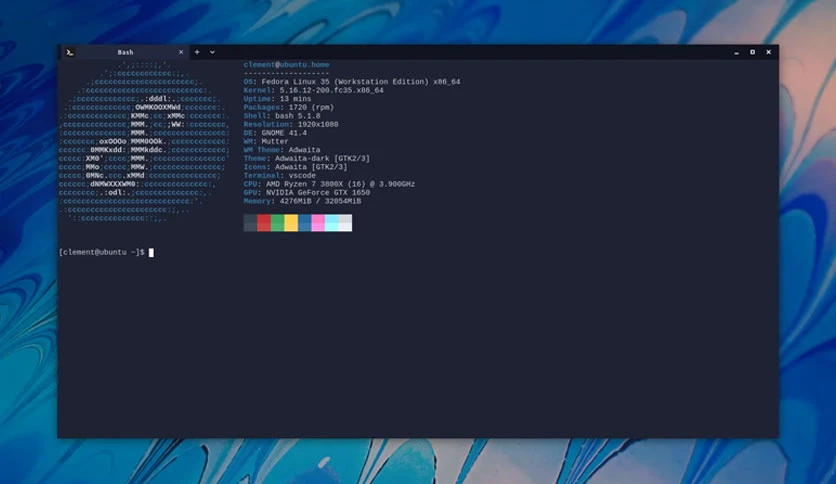
Task: Click the red color block
Action: pyautogui.click(x=264, y=223)
